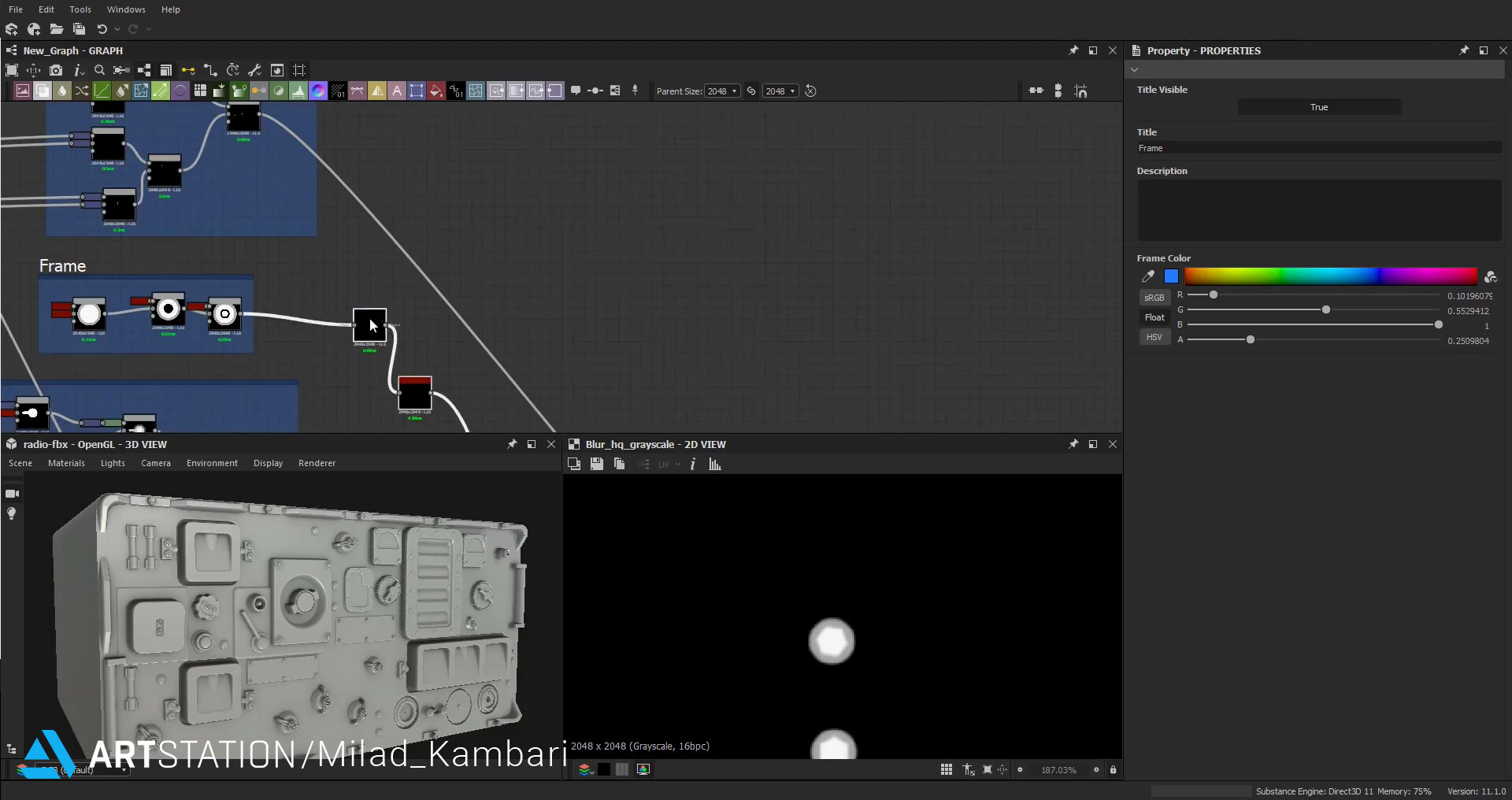The width and height of the screenshot is (1512, 800).
Task: Open the search tool in graph toolbar
Action: (99, 70)
